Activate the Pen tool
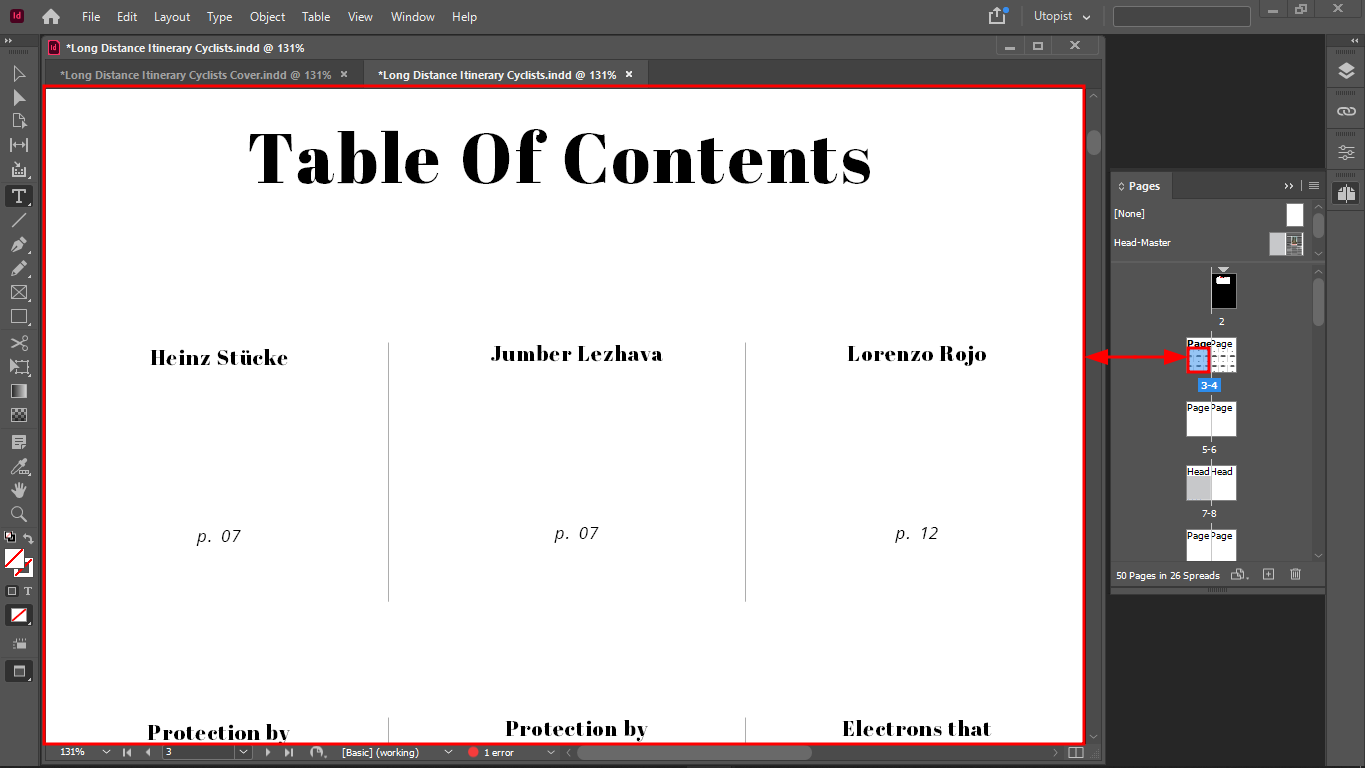The height and width of the screenshot is (768, 1365). click(x=18, y=244)
